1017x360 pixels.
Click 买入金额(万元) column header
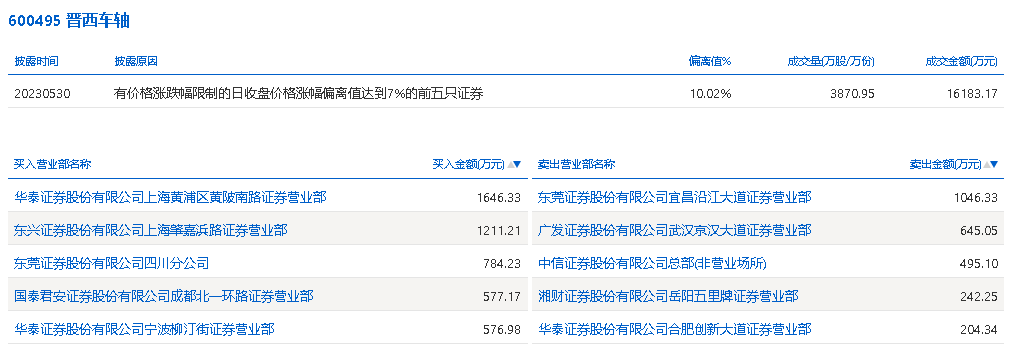tap(468, 165)
